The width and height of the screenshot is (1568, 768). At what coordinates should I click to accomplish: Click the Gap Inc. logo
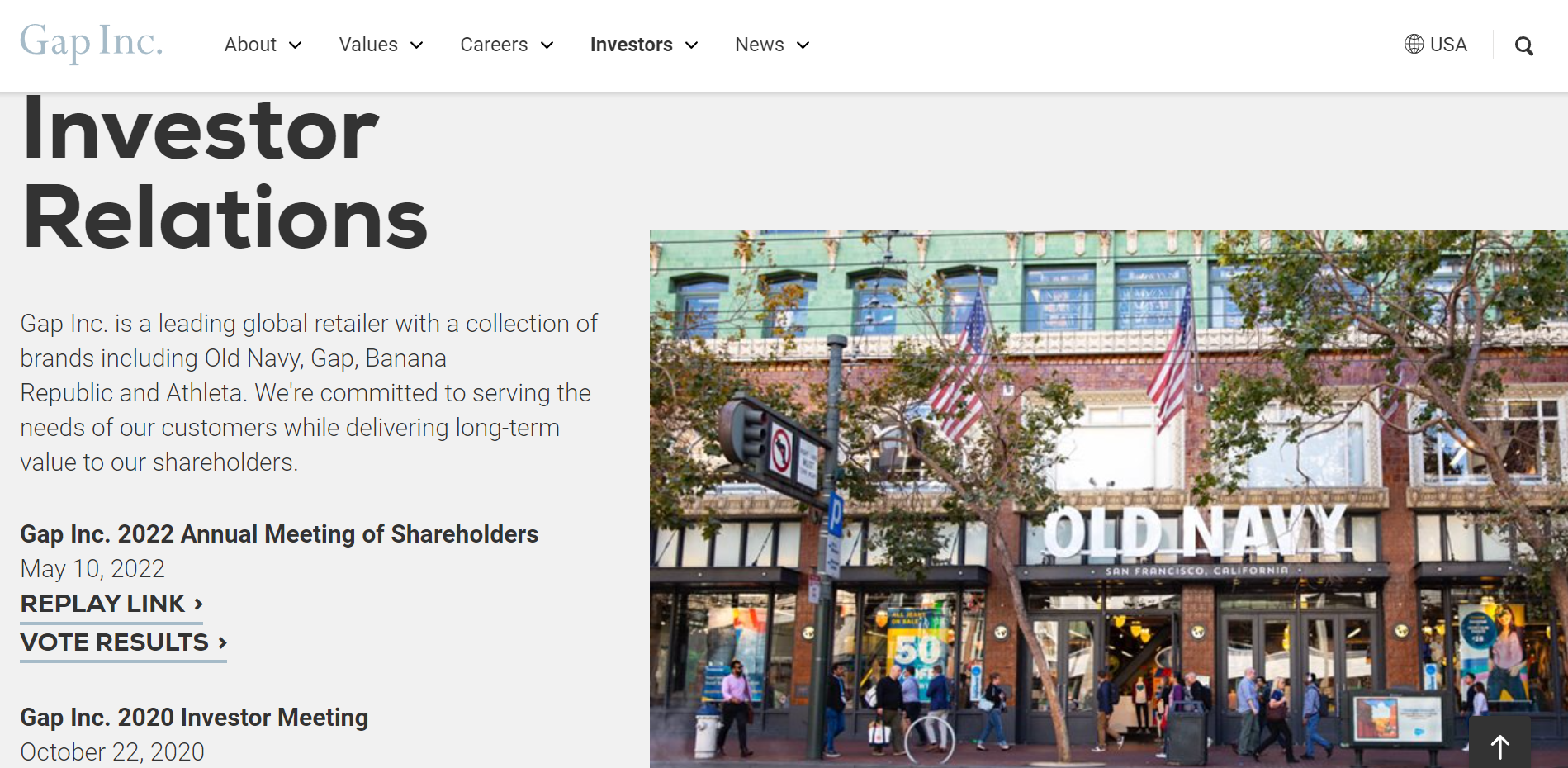click(x=91, y=42)
